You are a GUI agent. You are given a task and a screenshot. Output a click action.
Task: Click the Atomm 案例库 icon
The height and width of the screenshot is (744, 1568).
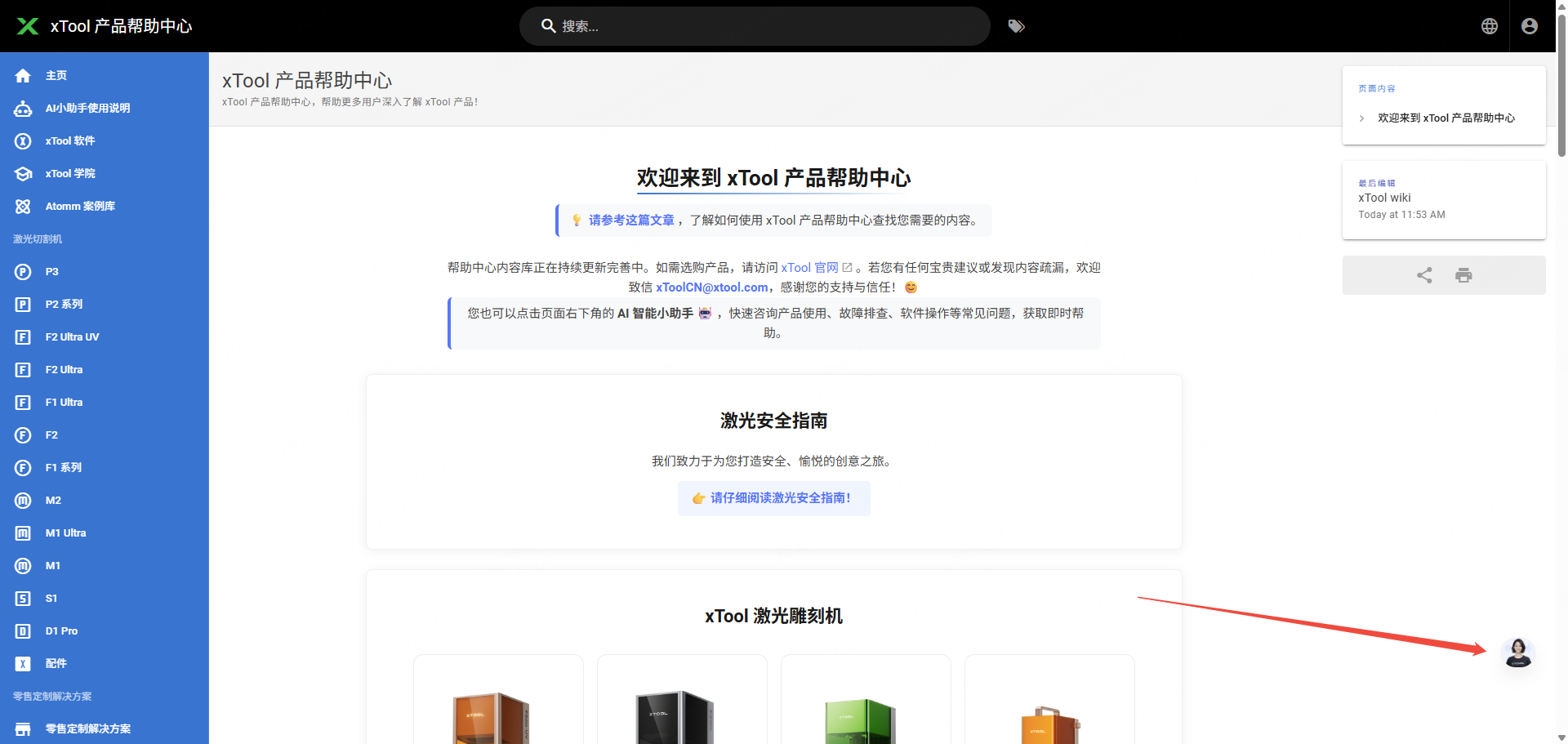click(x=23, y=207)
